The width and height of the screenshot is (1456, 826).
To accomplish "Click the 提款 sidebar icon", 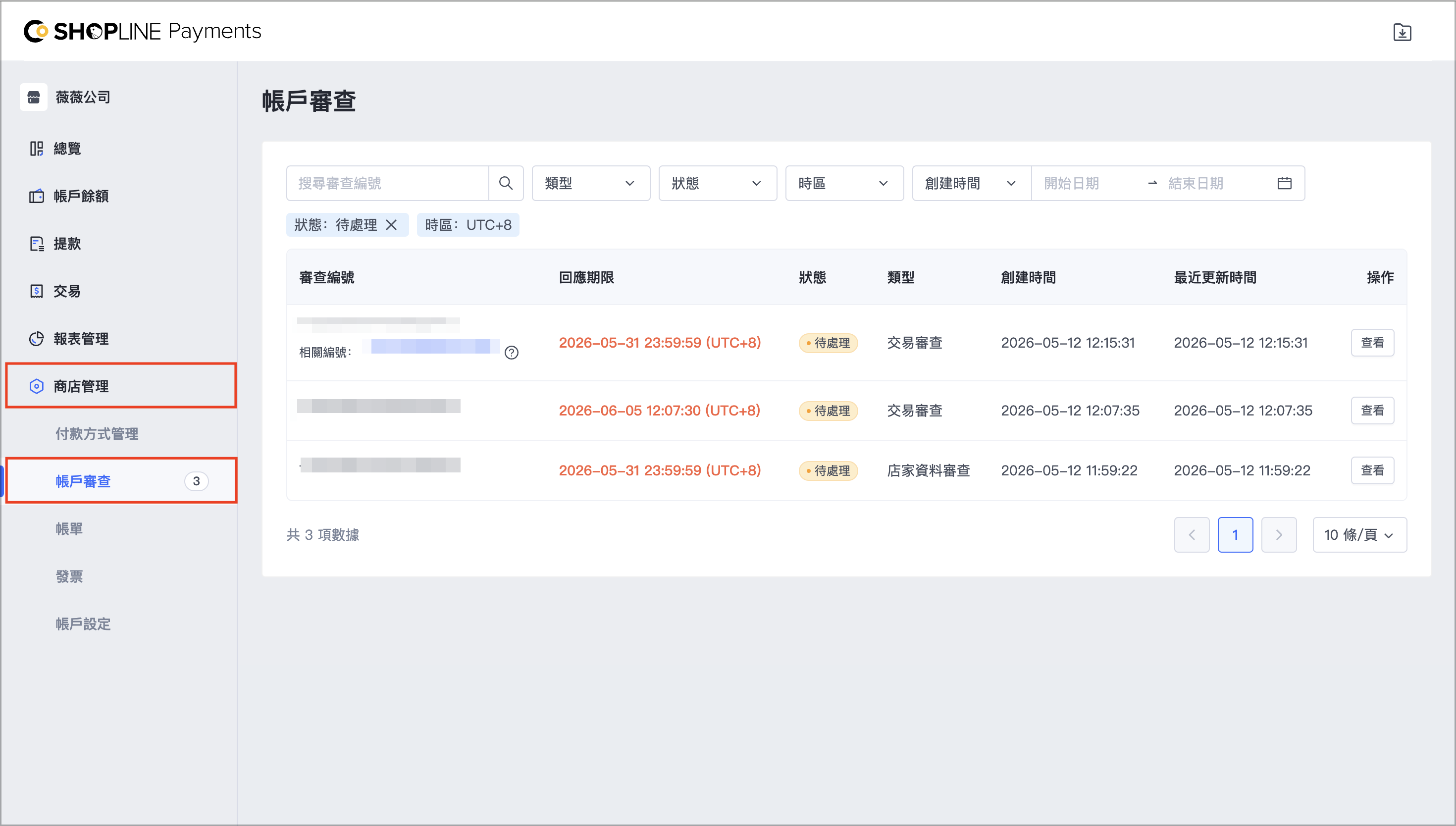I will 36,244.
